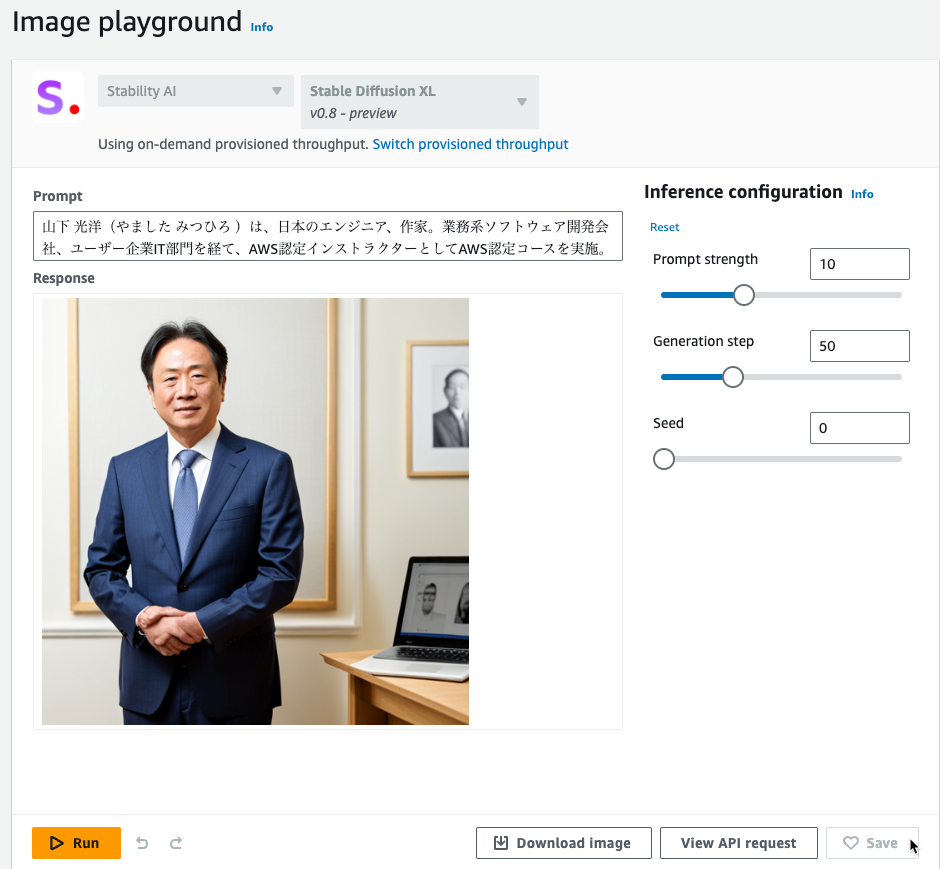Click the Seed label

pyautogui.click(x=668, y=423)
